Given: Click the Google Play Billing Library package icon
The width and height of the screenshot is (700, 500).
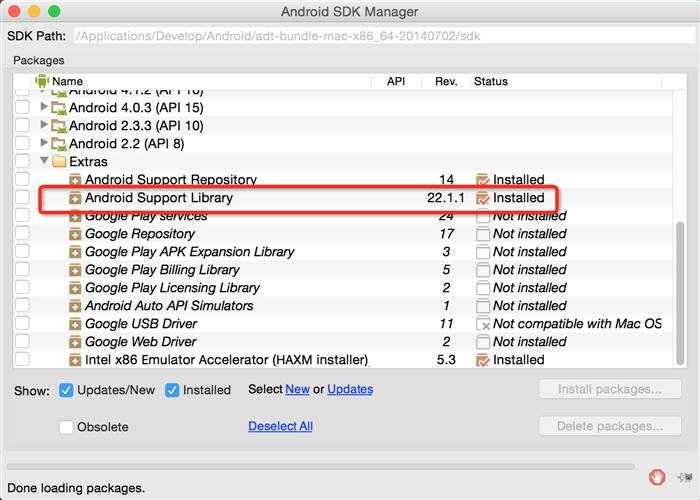Looking at the screenshot, I should 75,270.
